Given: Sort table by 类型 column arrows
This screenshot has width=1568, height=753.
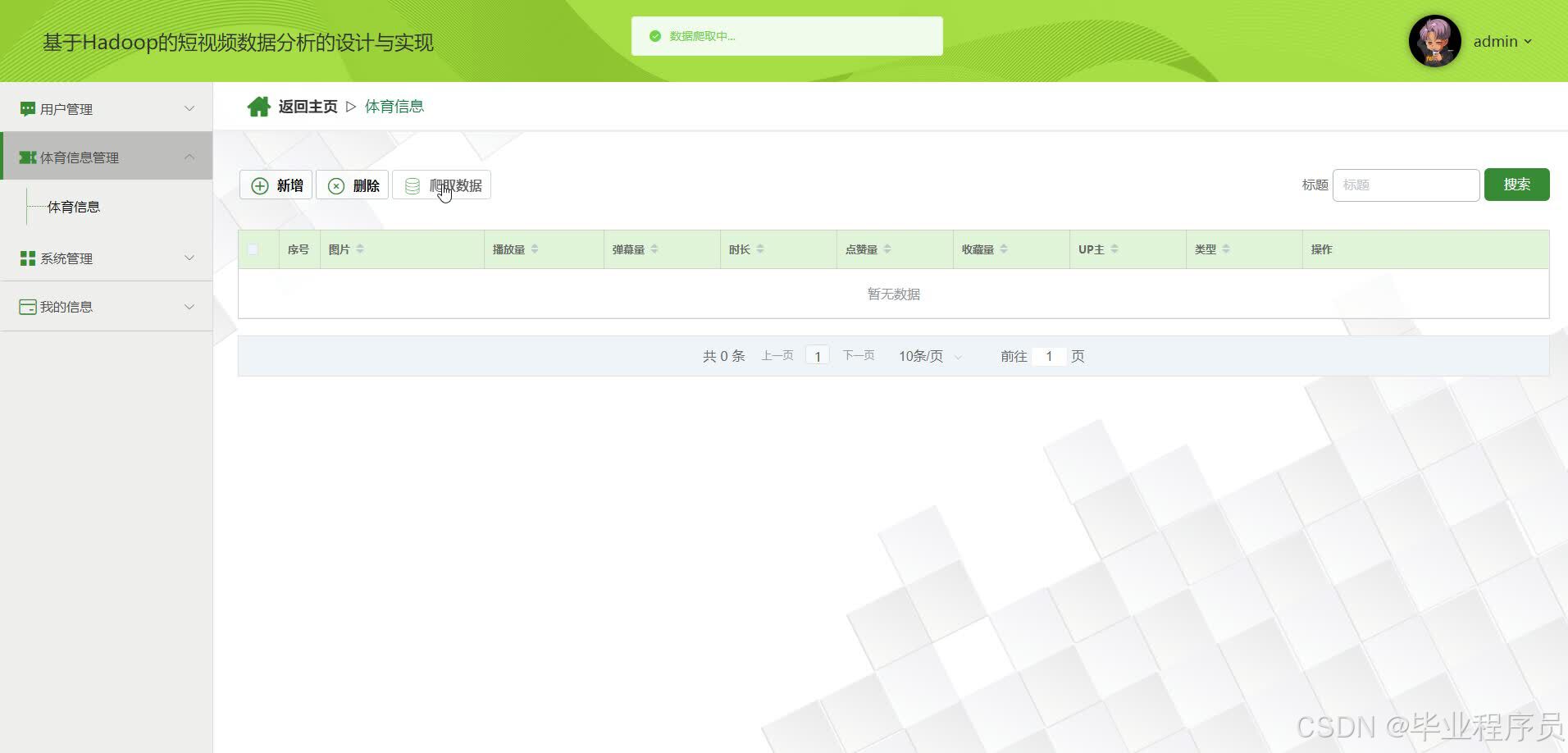Looking at the screenshot, I should pos(1226,249).
